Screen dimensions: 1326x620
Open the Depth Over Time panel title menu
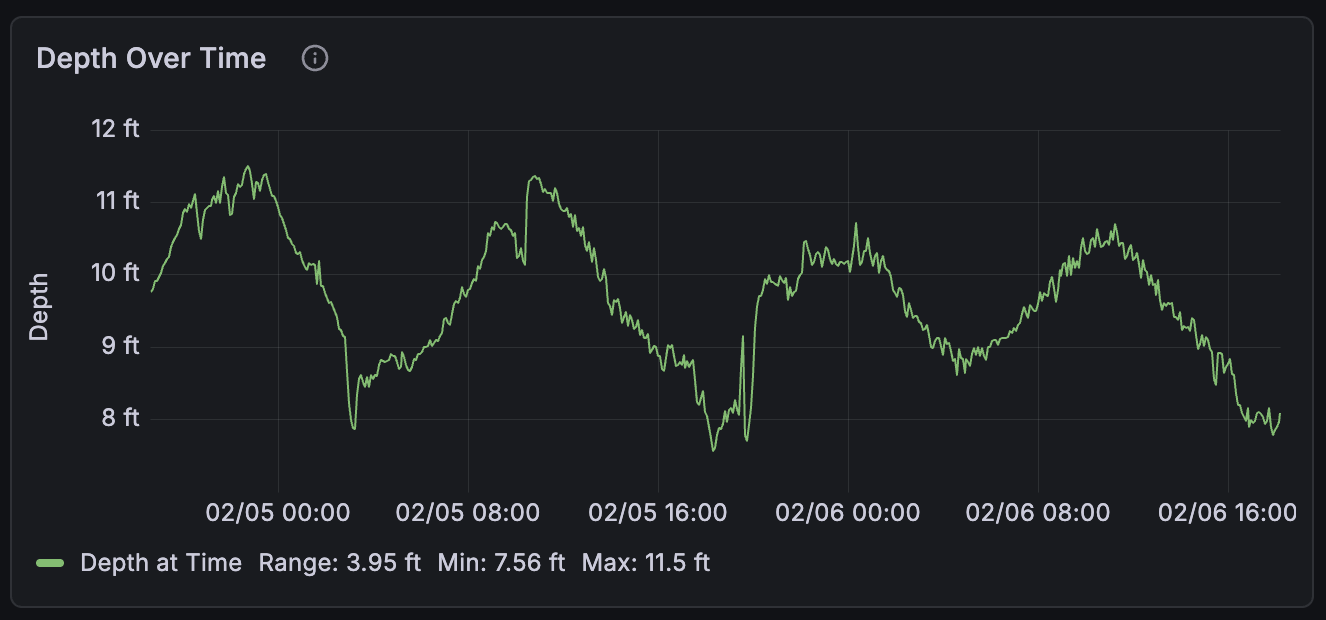point(151,59)
